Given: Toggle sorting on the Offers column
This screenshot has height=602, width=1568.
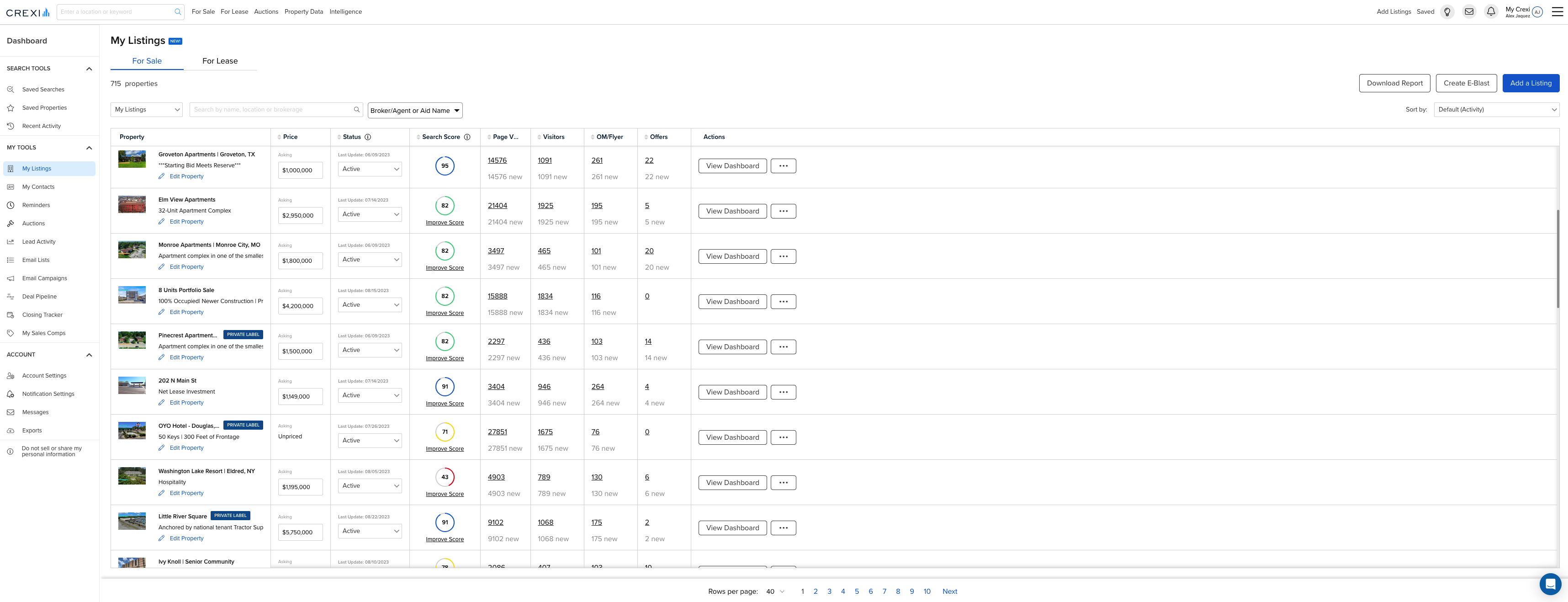Looking at the screenshot, I should [x=646, y=137].
